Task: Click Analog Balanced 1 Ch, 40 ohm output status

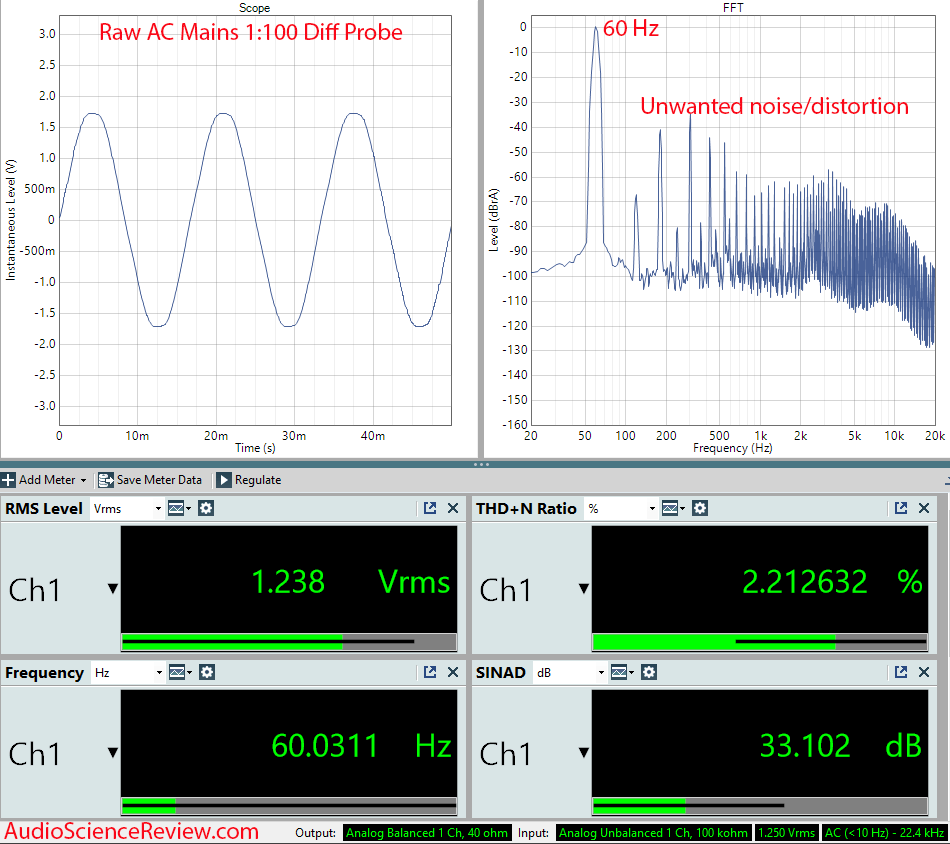Action: click(427, 833)
